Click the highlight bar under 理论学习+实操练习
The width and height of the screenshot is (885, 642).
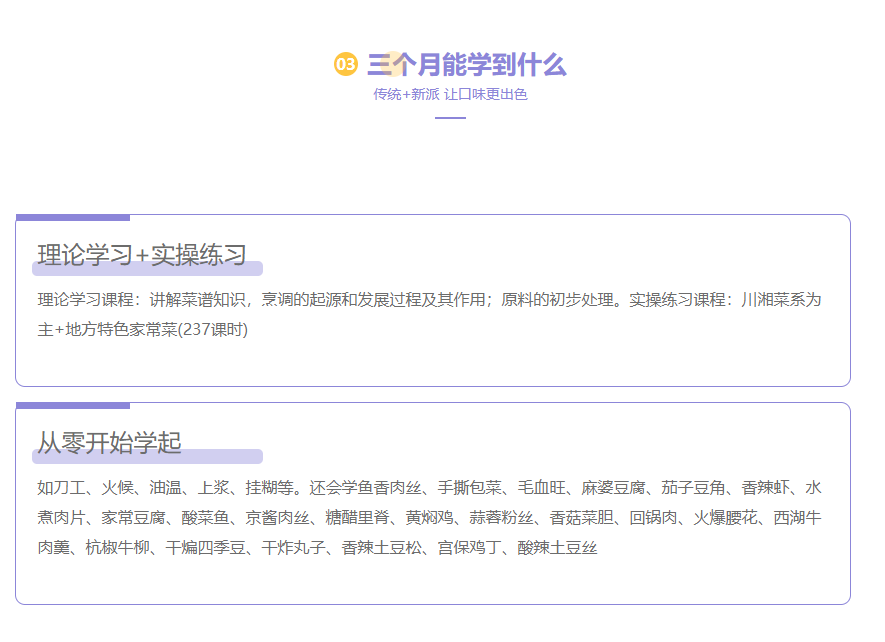point(147,269)
